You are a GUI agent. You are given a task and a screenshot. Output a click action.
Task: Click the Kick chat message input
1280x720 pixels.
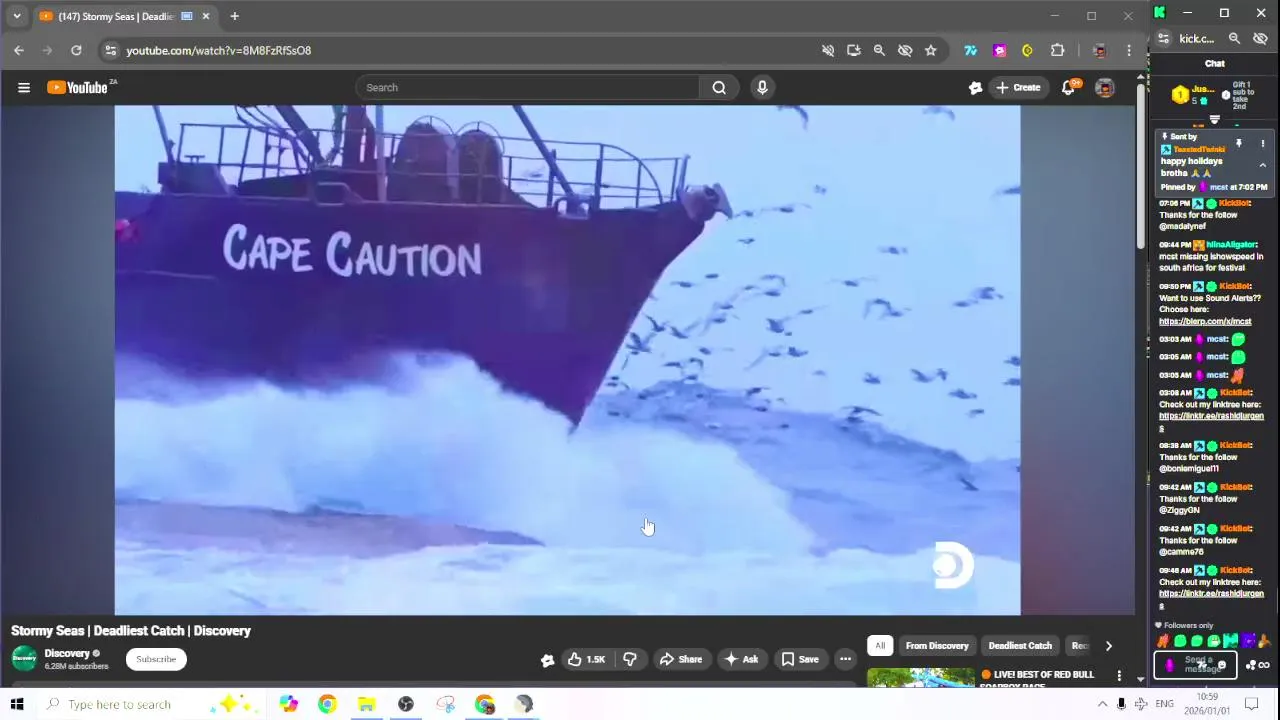pos(1195,665)
